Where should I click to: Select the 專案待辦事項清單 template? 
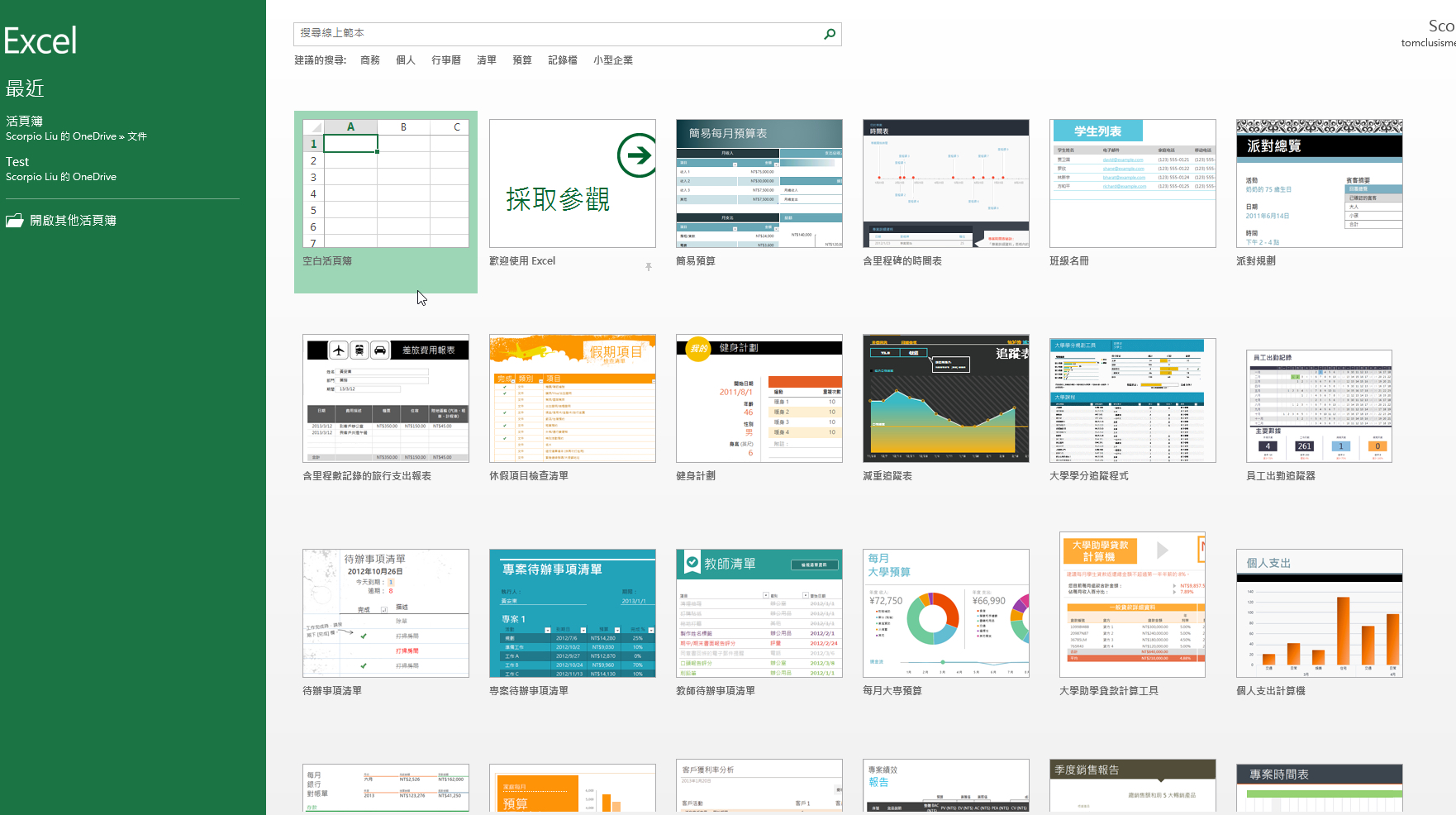pyautogui.click(x=573, y=613)
